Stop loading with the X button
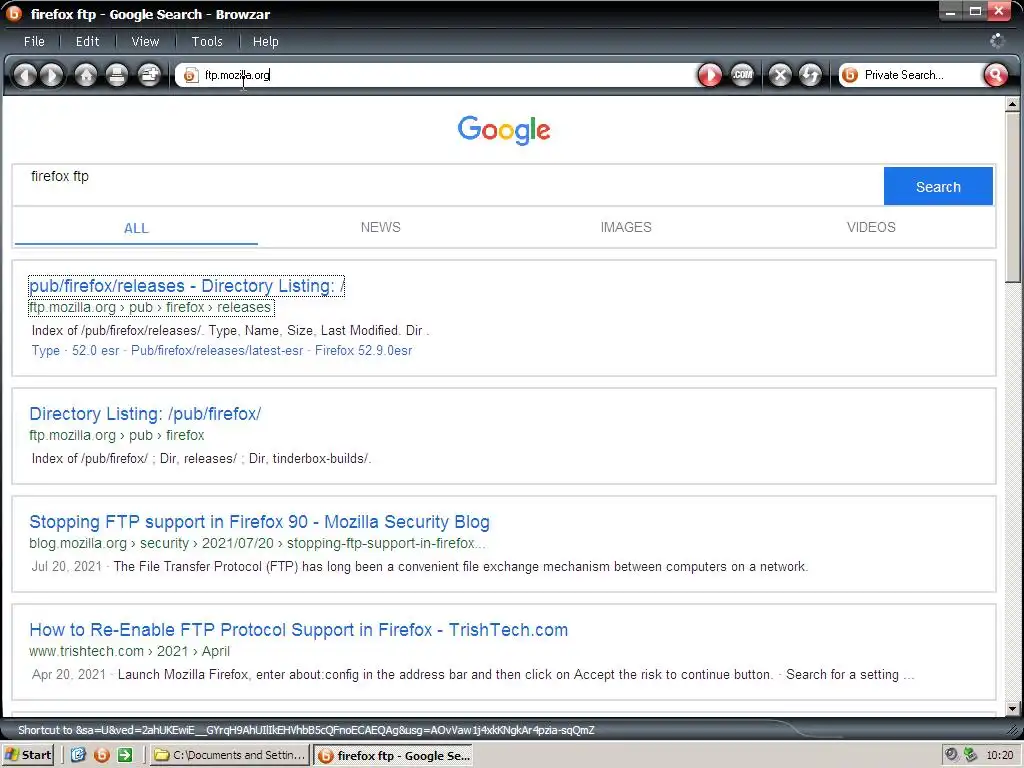This screenshot has width=1024, height=768. (x=780, y=75)
